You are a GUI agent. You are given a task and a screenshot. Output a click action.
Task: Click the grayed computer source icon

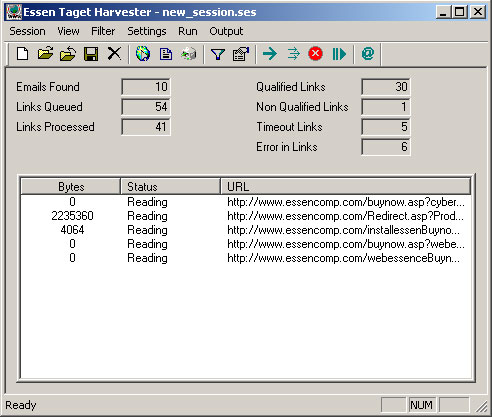pyautogui.click(x=188, y=54)
